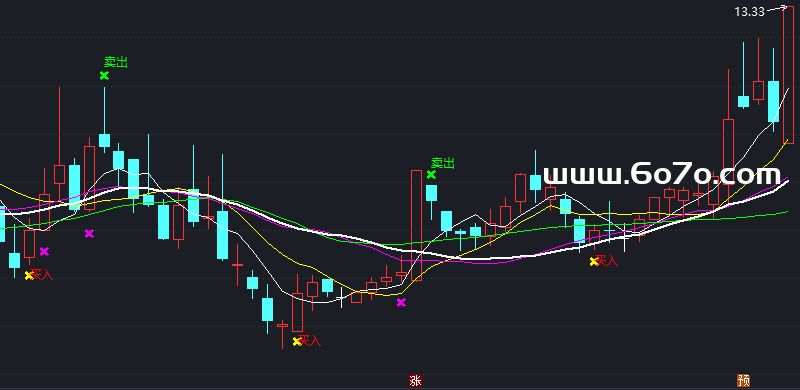Click the orange 预 icon on bottom axis
Image resolution: width=800 pixels, height=390 pixels.
coord(743,380)
